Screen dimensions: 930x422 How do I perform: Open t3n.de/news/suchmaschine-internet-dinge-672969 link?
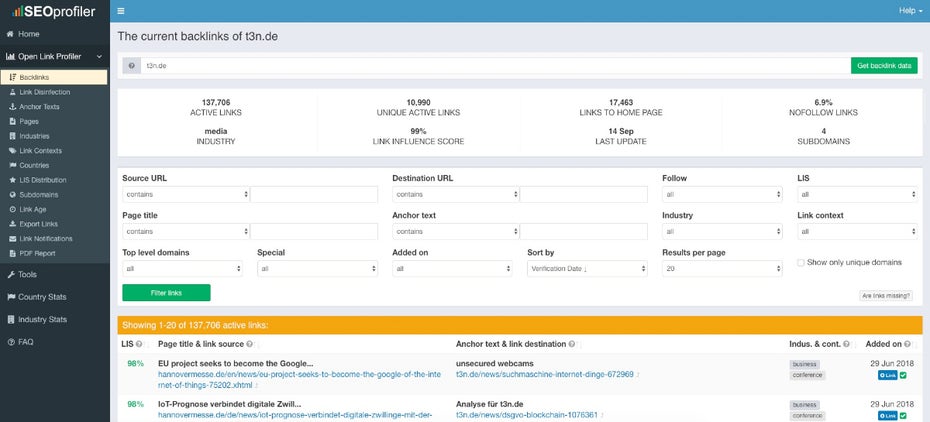click(544, 375)
